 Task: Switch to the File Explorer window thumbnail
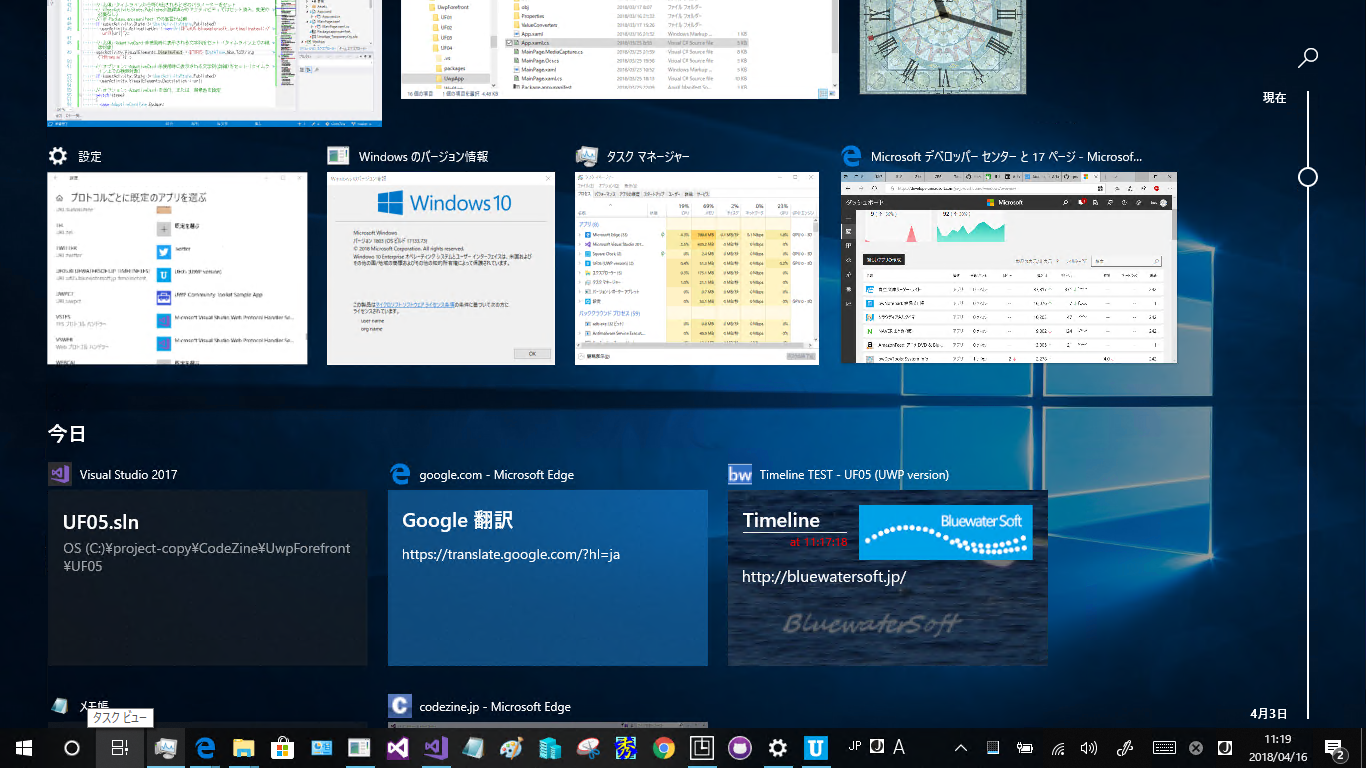tap(620, 49)
